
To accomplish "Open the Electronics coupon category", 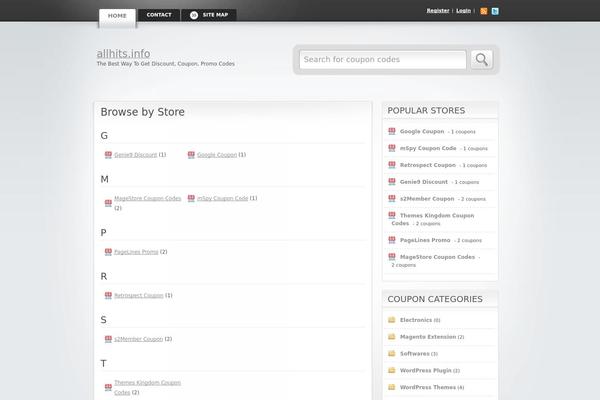I will coord(416,320).
